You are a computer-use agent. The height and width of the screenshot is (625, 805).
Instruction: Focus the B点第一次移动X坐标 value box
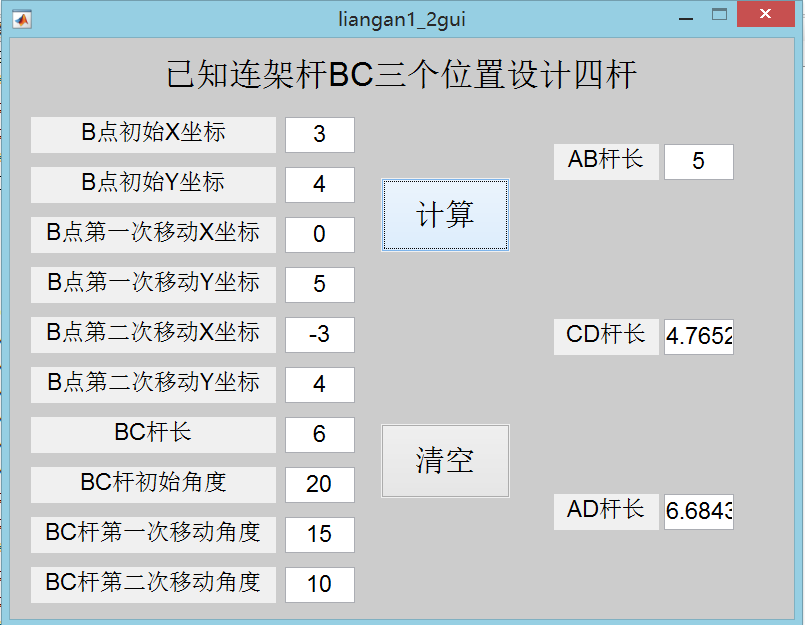click(320, 234)
